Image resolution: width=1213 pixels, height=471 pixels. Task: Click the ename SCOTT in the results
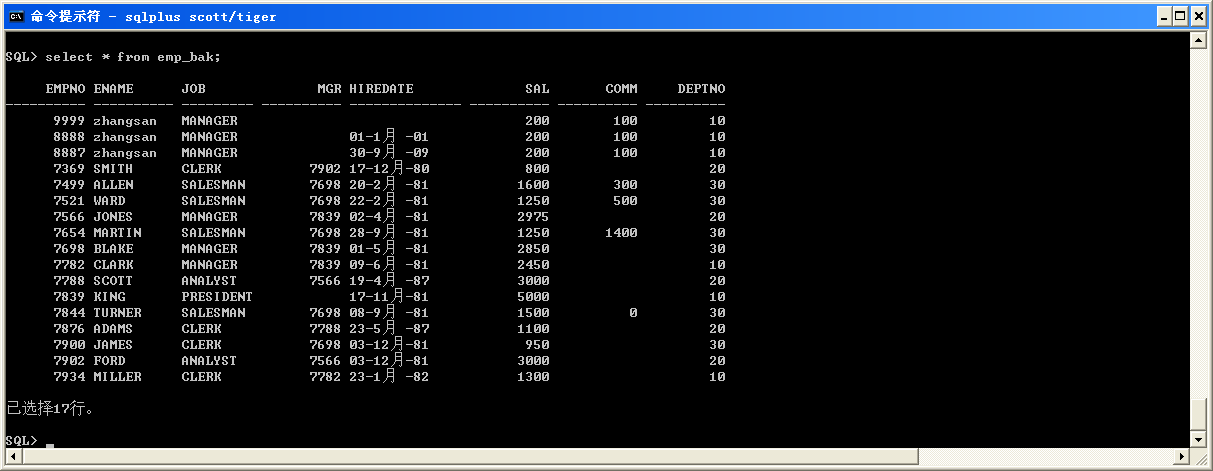point(113,281)
